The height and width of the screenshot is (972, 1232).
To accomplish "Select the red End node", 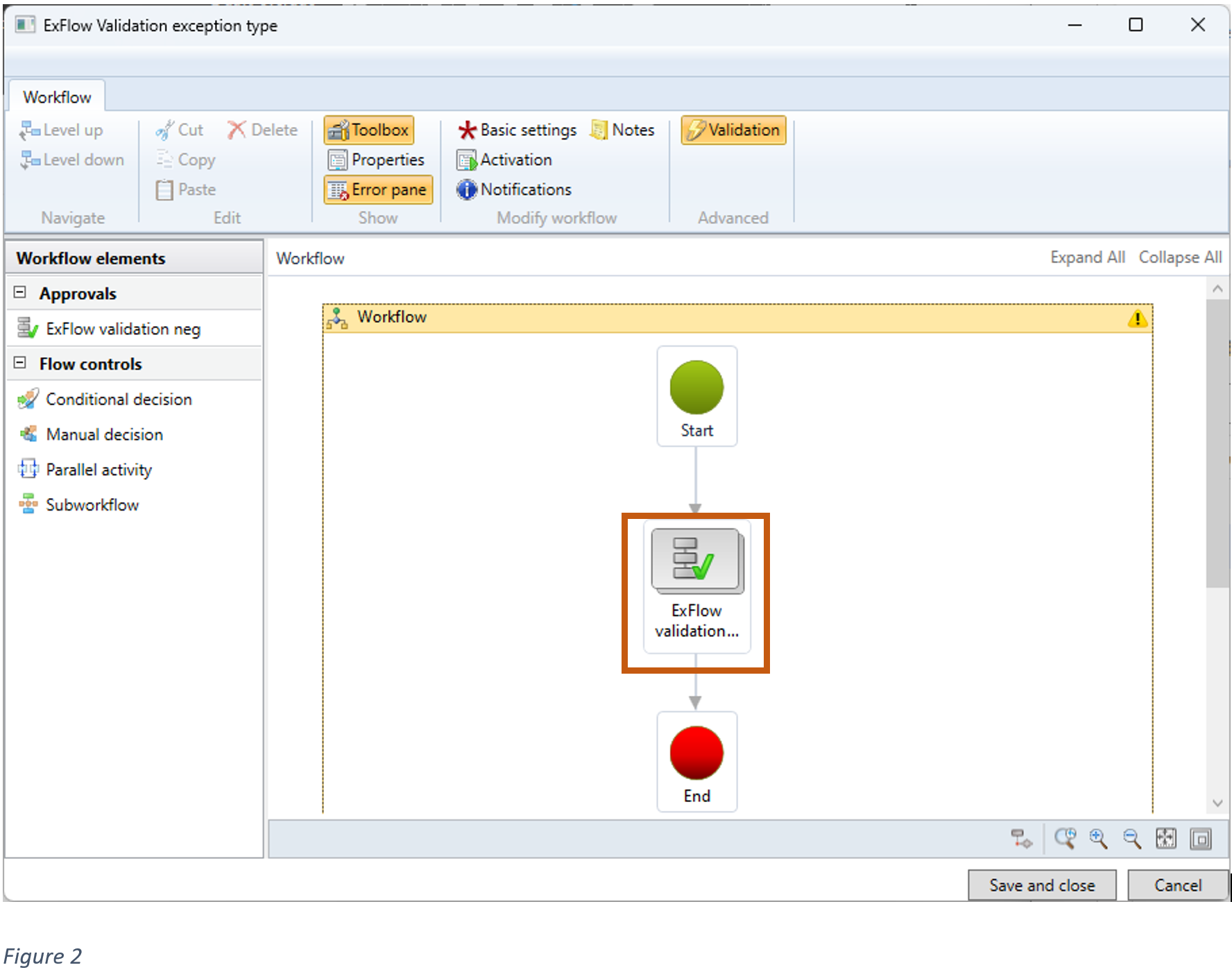I will [696, 762].
